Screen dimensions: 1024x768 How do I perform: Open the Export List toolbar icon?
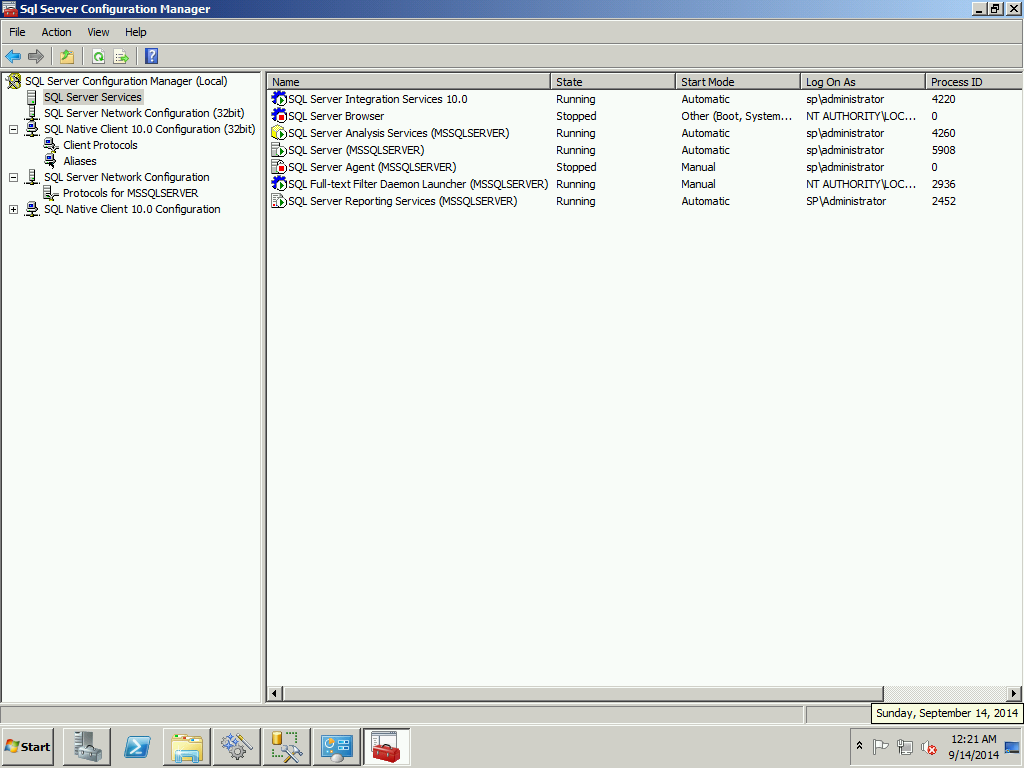click(x=121, y=56)
